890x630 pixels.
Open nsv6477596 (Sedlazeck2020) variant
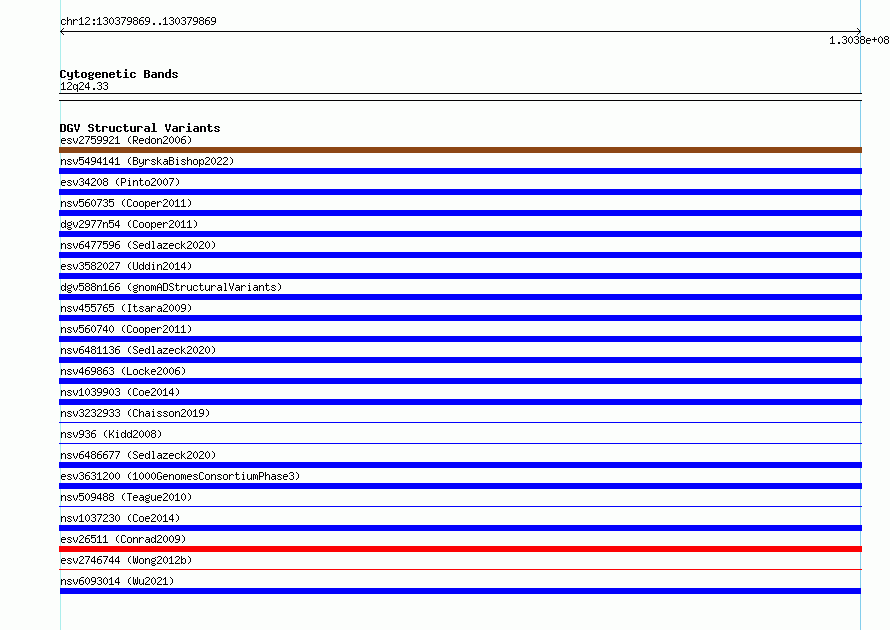[x=138, y=245]
